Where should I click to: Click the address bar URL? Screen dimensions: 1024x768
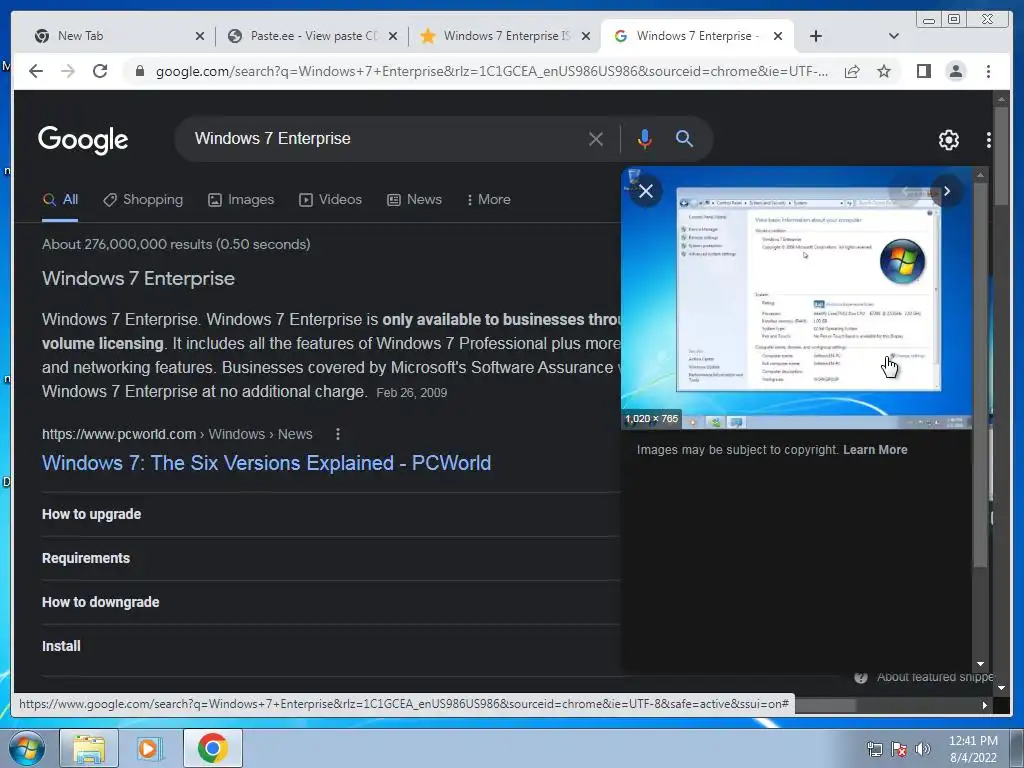pyautogui.click(x=492, y=71)
